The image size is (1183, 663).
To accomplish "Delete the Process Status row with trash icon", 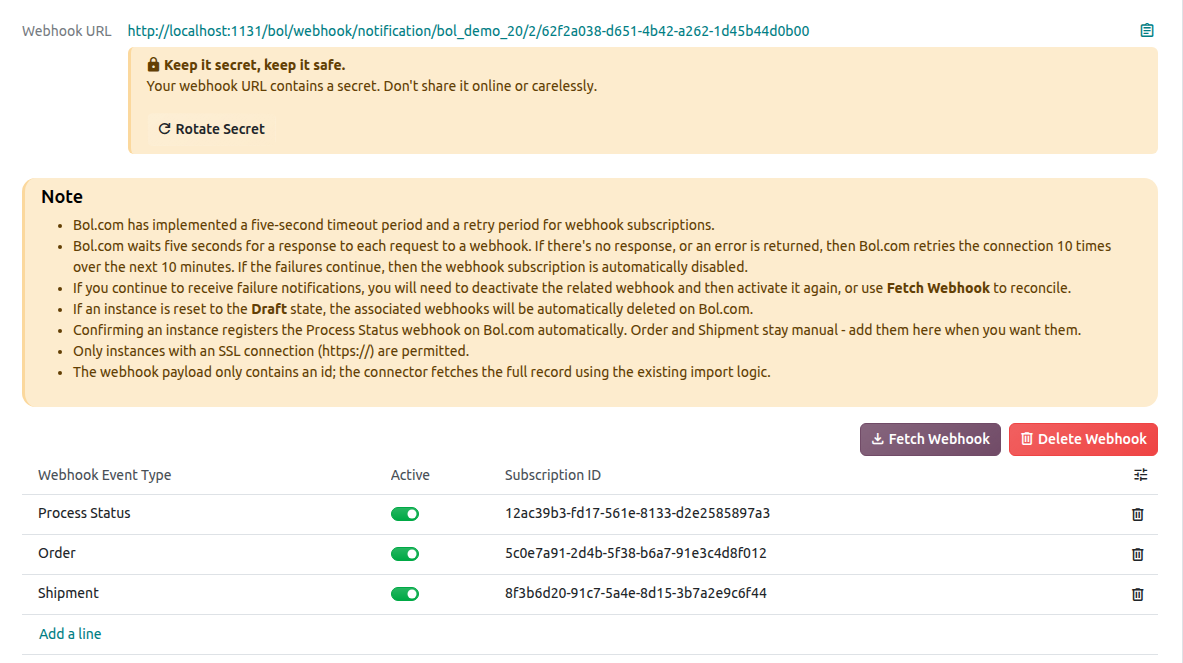I will pos(1138,514).
